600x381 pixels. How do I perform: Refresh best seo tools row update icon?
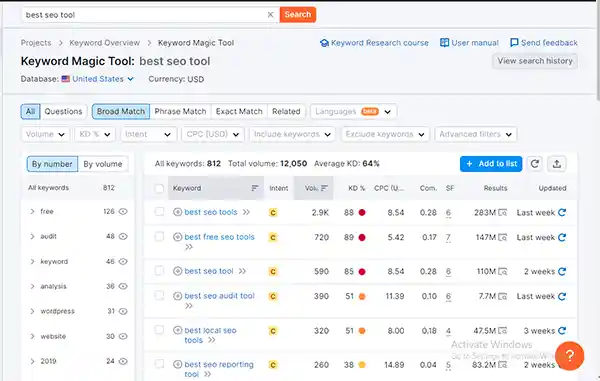tap(562, 212)
